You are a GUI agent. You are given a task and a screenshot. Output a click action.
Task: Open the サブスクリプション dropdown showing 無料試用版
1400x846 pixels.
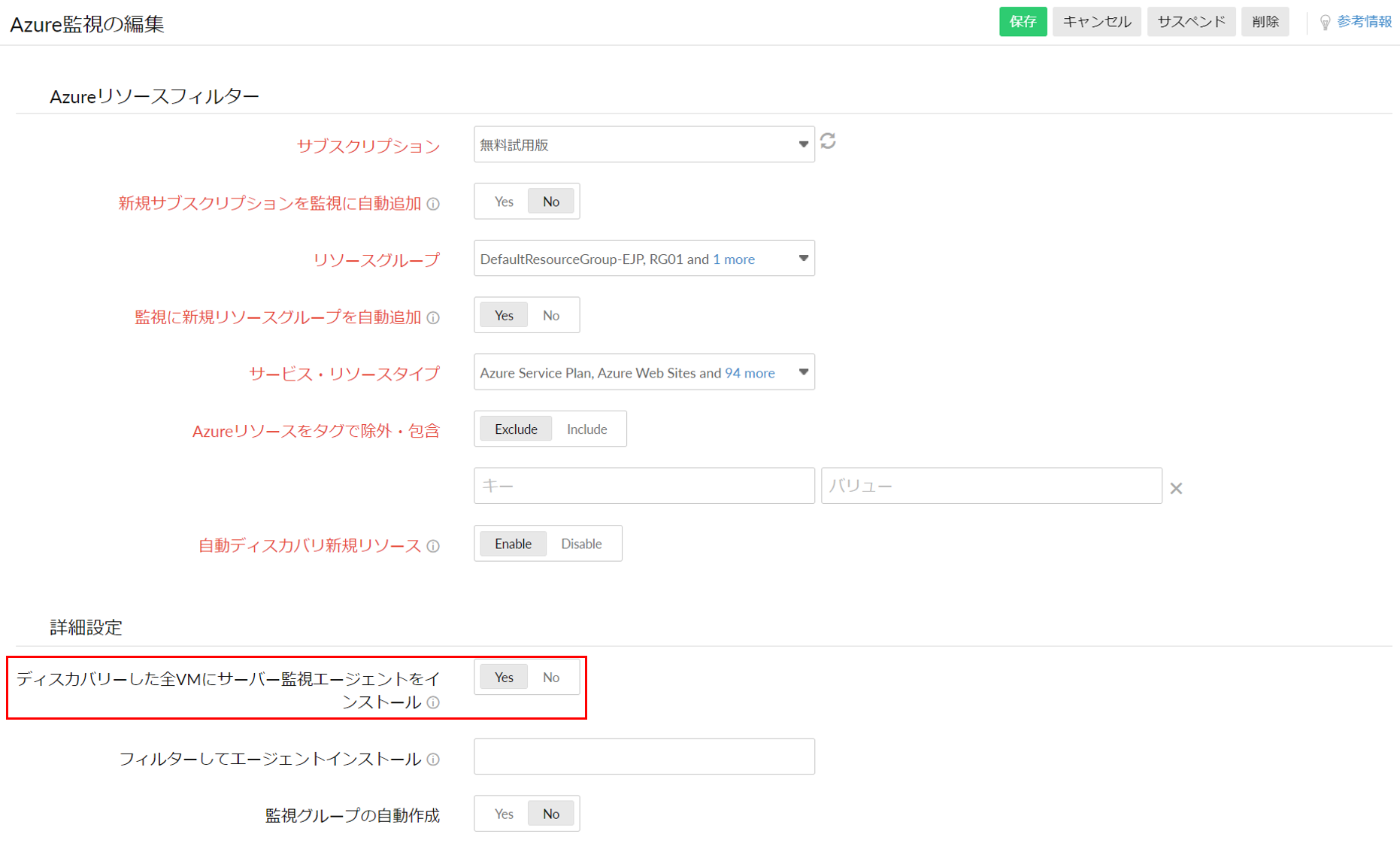pos(644,144)
